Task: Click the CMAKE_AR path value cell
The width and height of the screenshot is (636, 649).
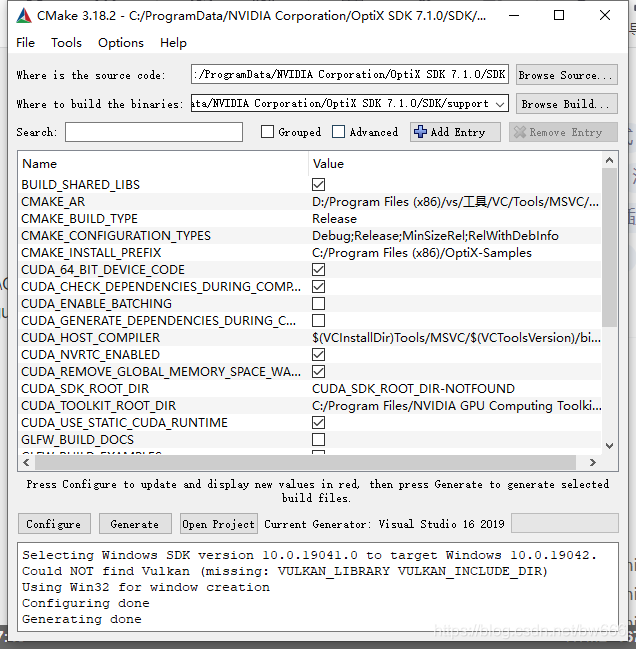Action: tap(455, 202)
